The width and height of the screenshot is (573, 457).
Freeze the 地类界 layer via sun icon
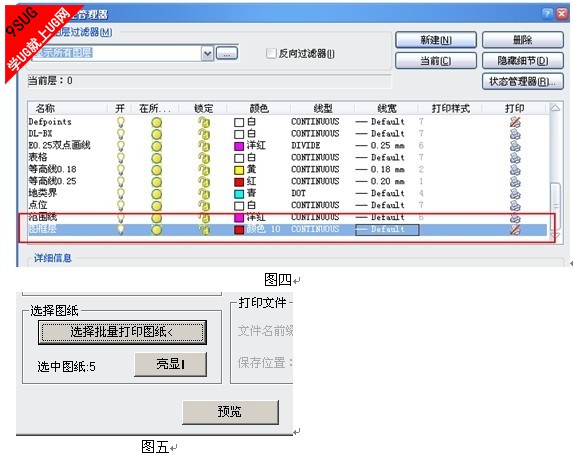click(156, 194)
